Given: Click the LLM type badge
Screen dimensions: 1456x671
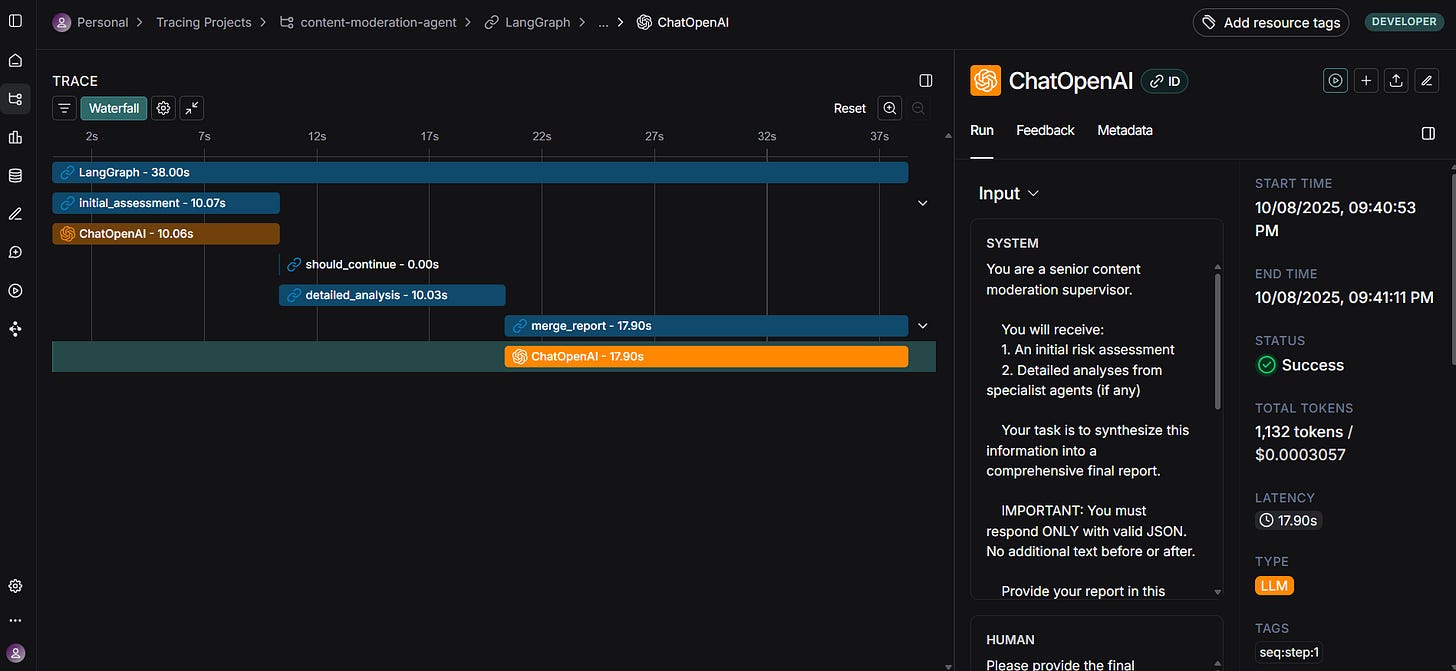Looking at the screenshot, I should (x=1275, y=586).
